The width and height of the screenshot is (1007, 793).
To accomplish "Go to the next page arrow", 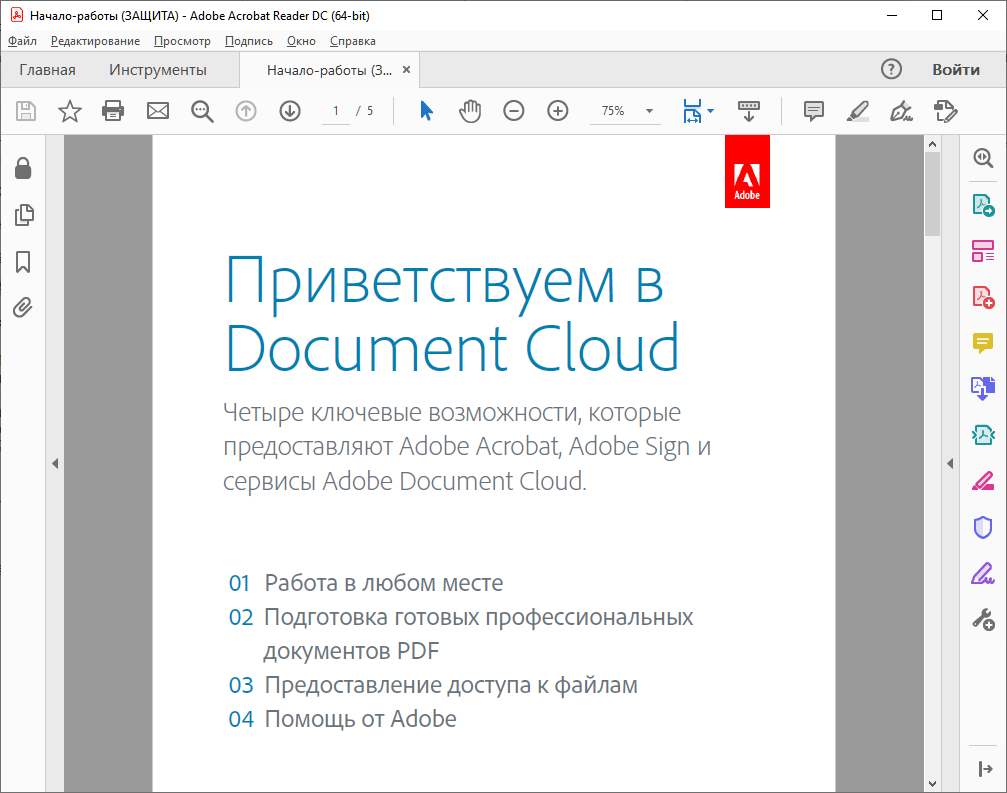I will tap(290, 111).
